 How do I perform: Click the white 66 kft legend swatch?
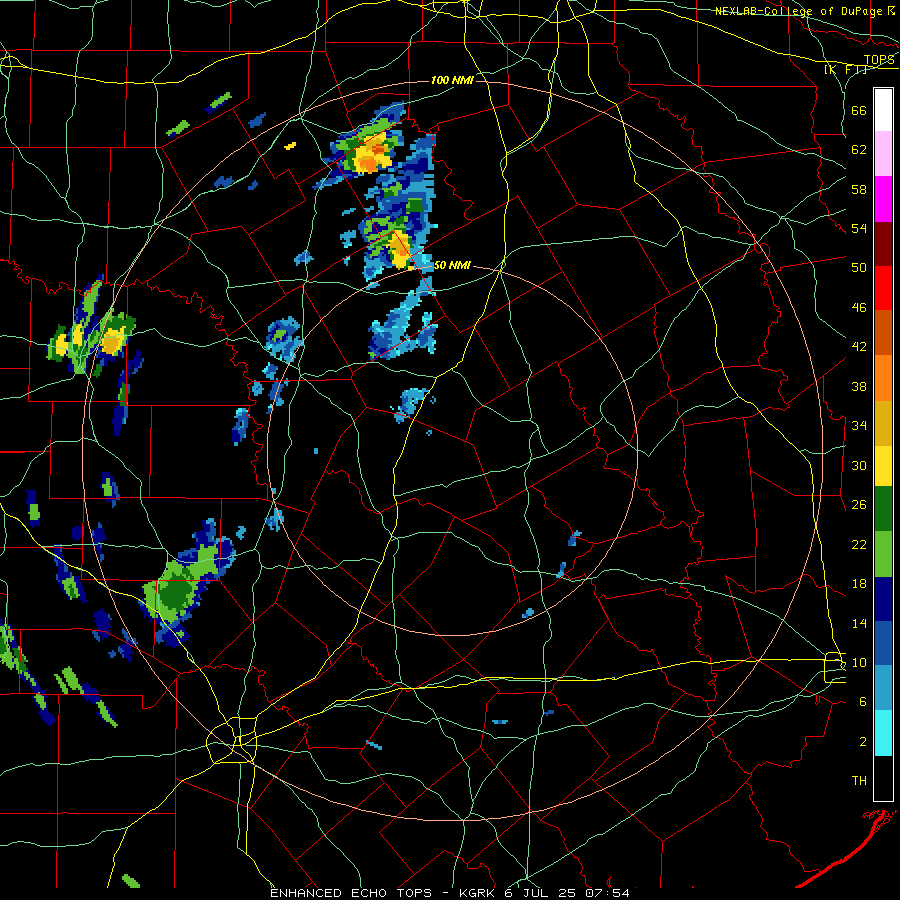883,110
